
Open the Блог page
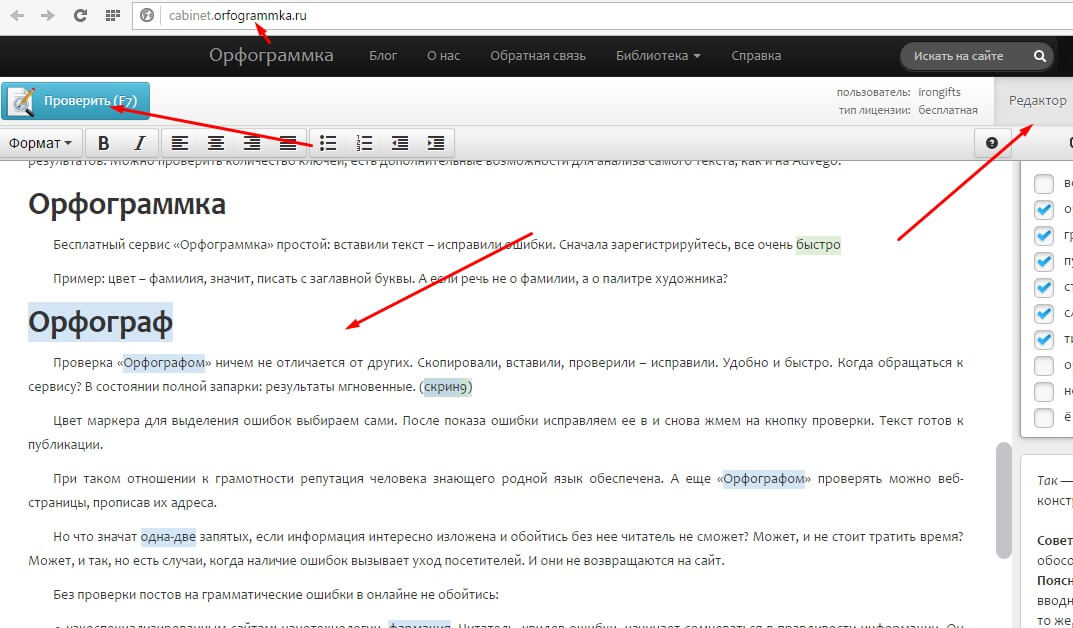(x=383, y=56)
